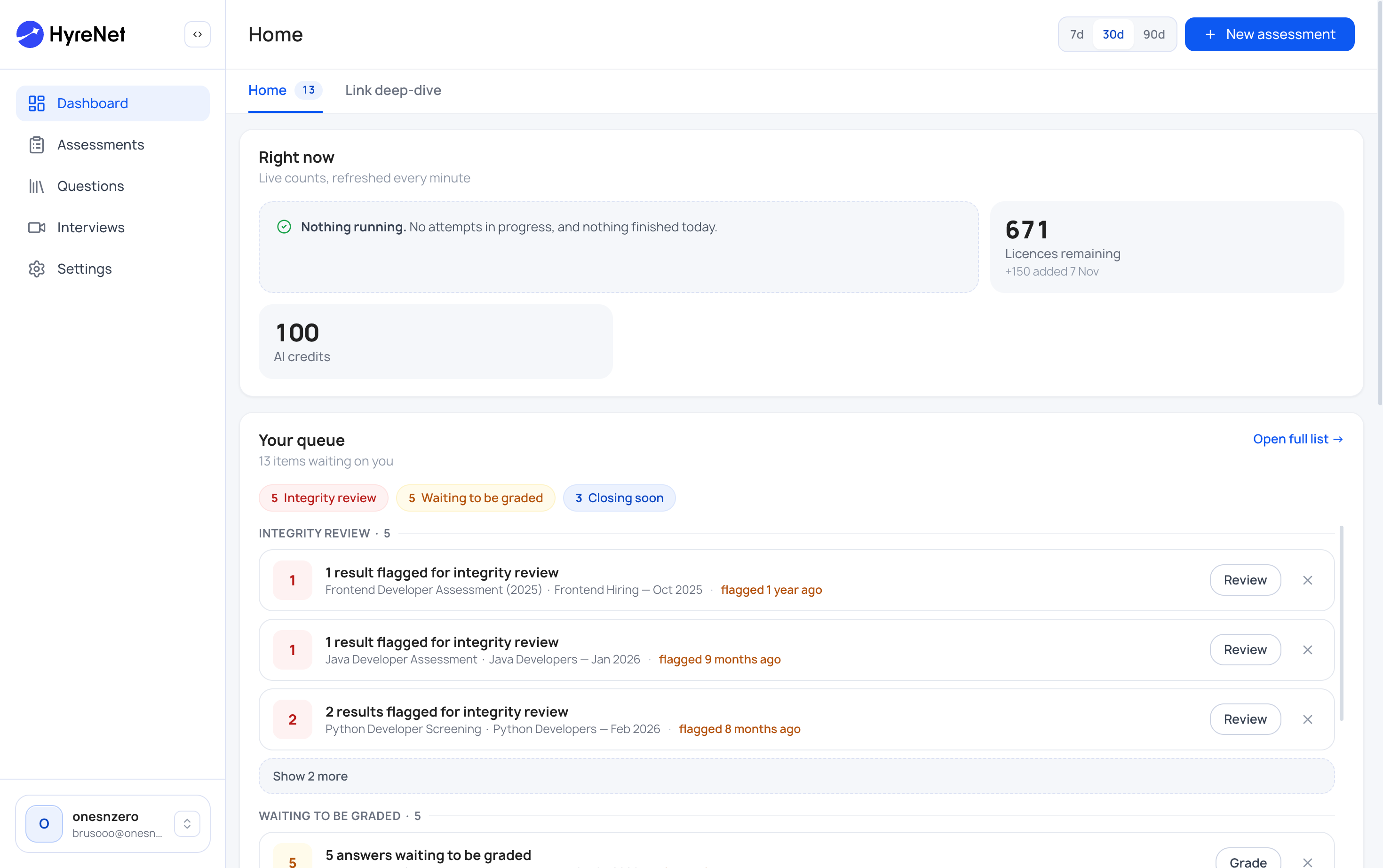Click the count badge on Java Developer Assessment row
1383x868 pixels.
(292, 650)
